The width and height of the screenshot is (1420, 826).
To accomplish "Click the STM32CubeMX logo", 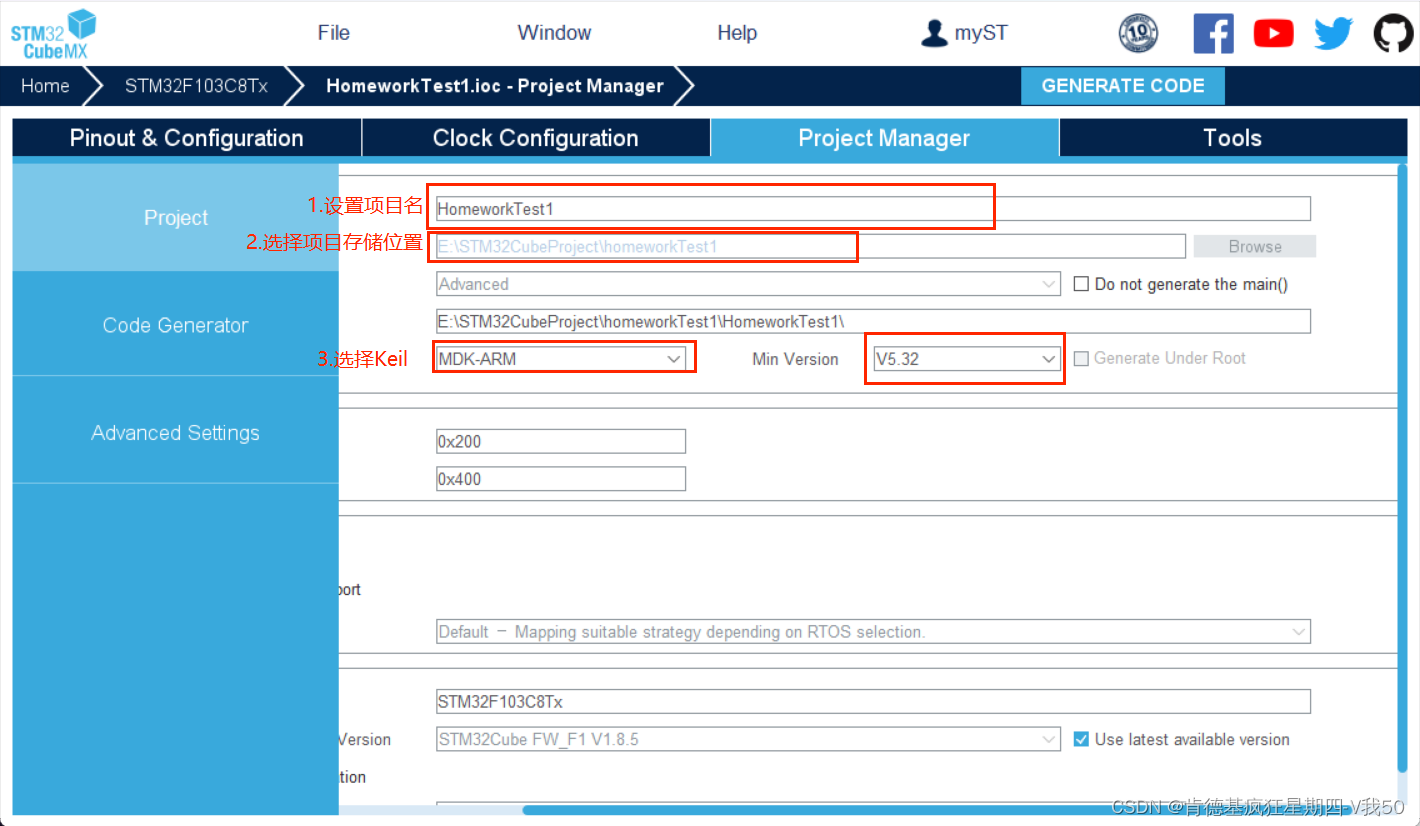I will point(54,33).
